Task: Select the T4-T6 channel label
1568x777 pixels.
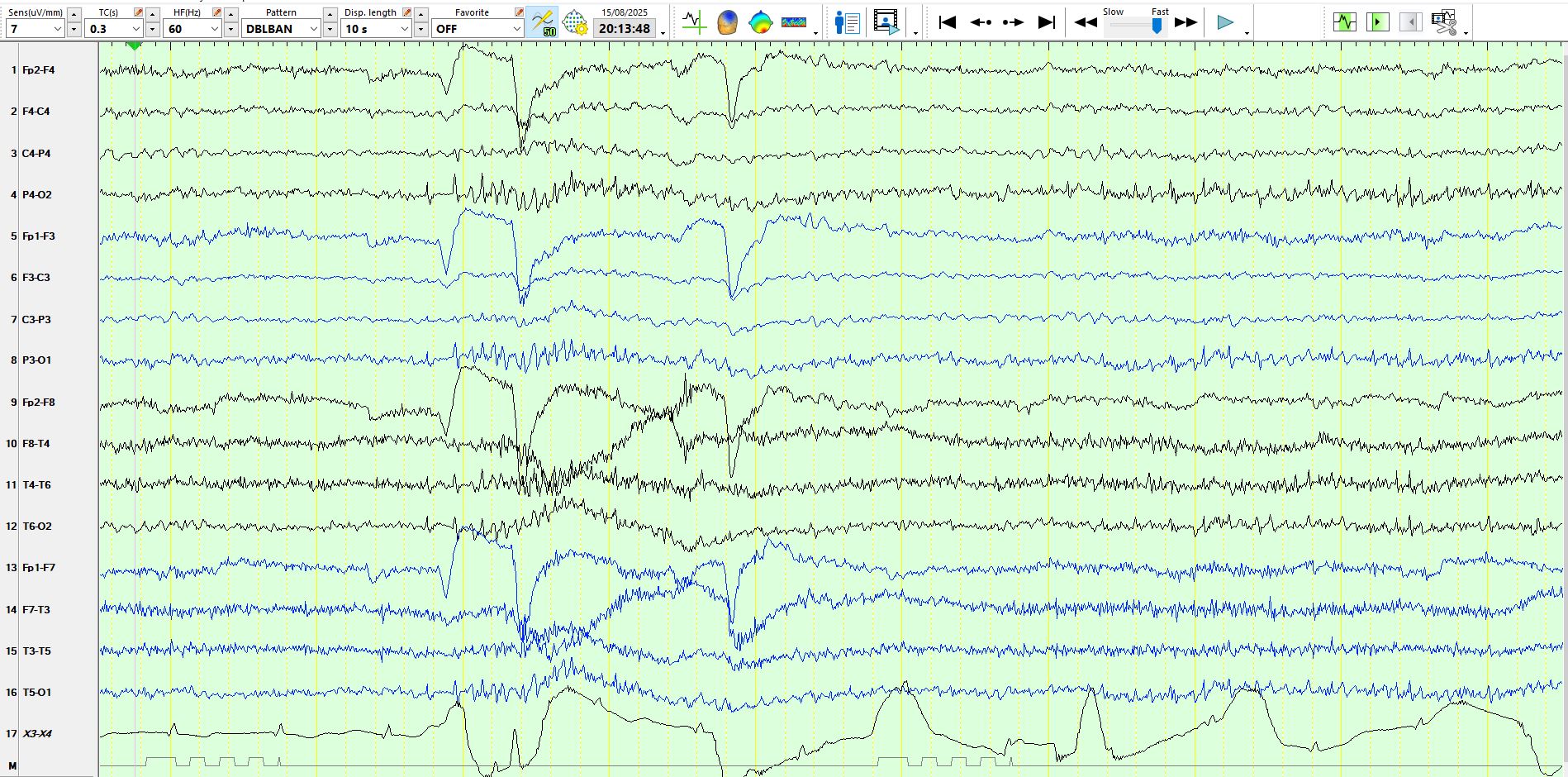Action: coord(36,485)
